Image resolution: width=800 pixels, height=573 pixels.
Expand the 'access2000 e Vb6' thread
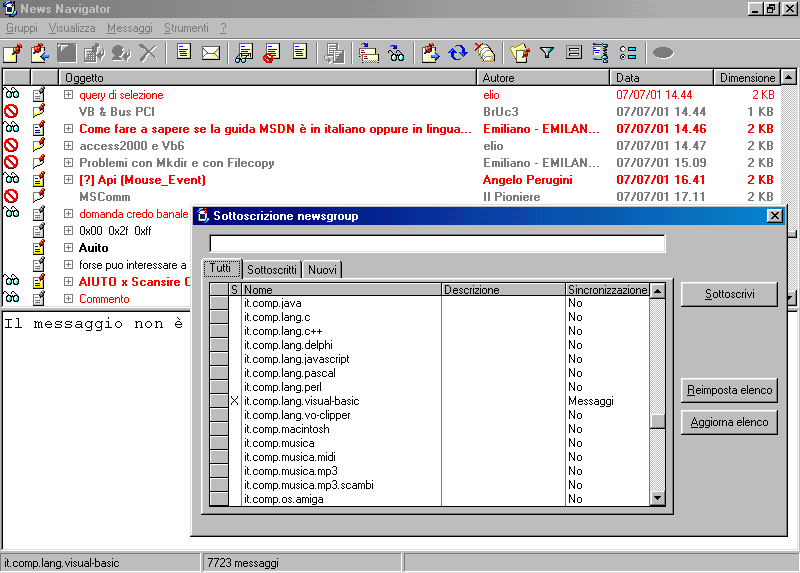click(69, 146)
